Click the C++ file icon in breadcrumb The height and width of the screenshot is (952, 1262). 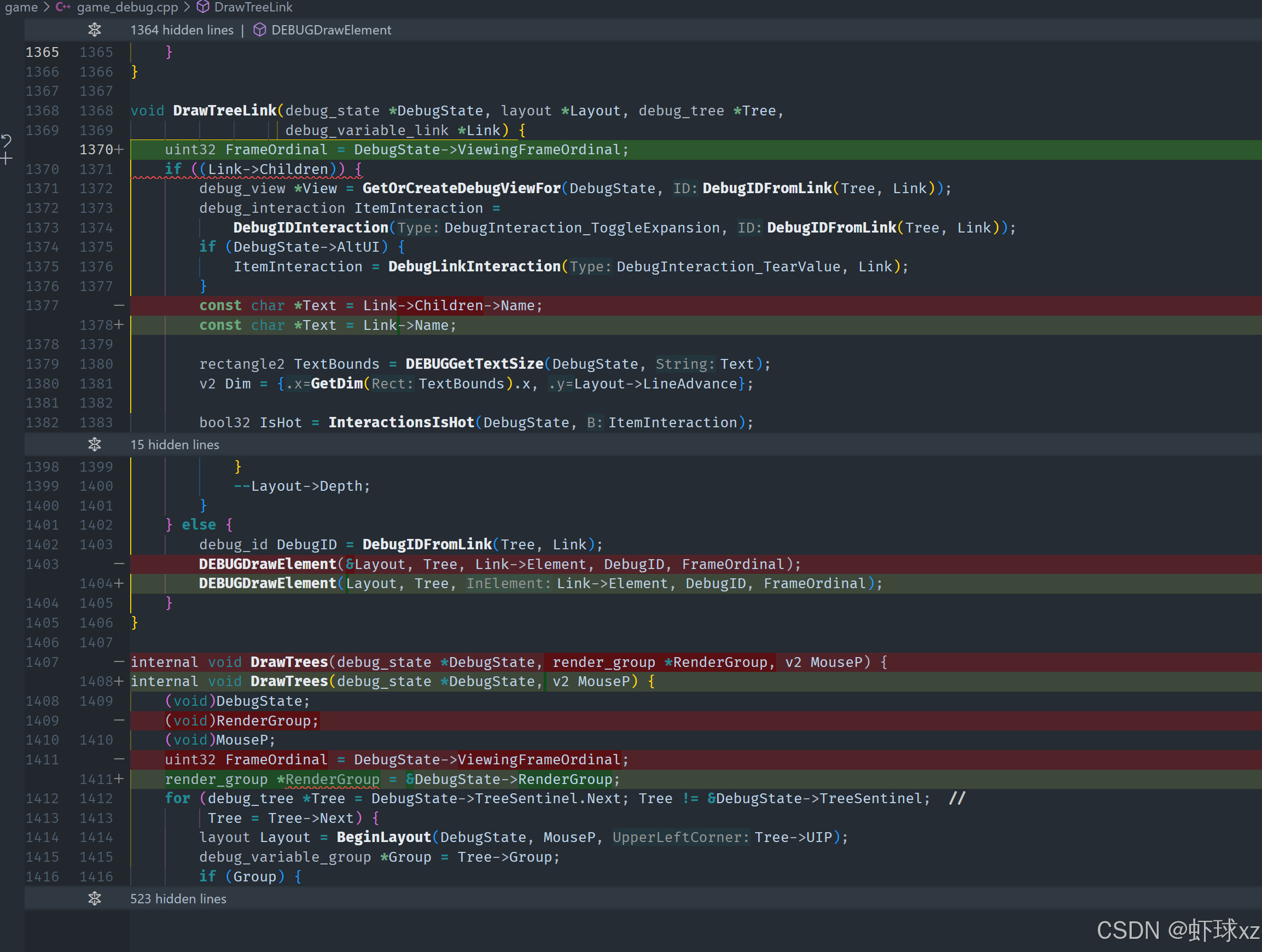click(63, 7)
